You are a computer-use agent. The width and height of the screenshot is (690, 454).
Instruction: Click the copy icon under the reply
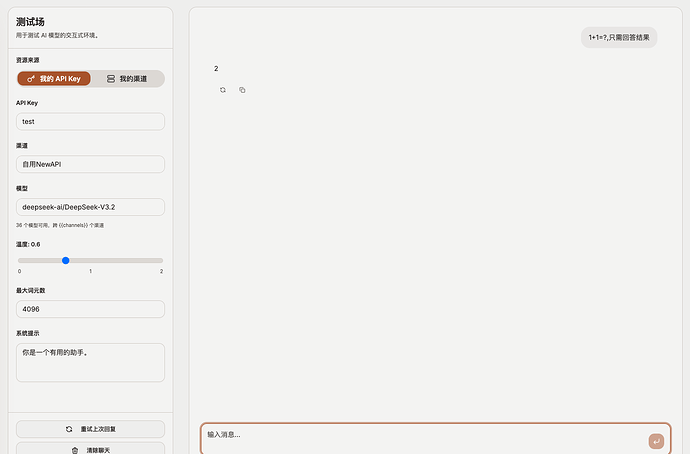[x=242, y=90]
